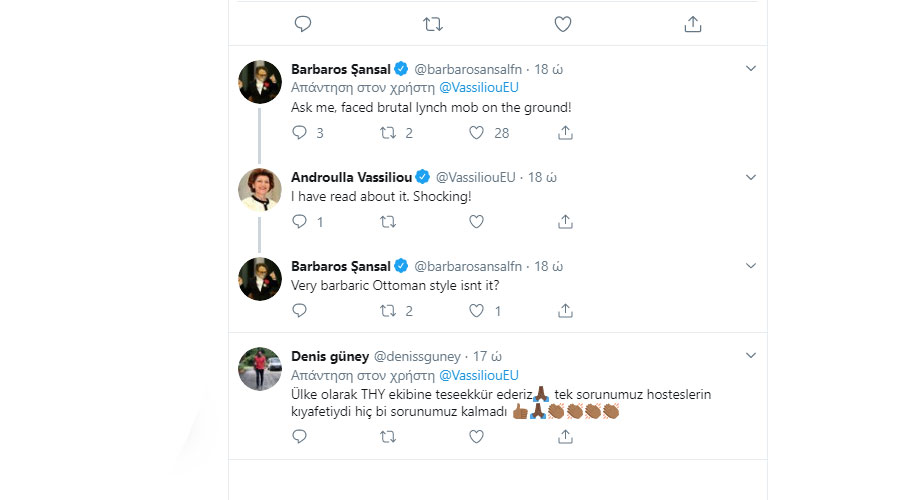Expand the options chevron on Androulla Vassiliou's tweet
Image resolution: width=900 pixels, height=500 pixels.
(x=751, y=177)
